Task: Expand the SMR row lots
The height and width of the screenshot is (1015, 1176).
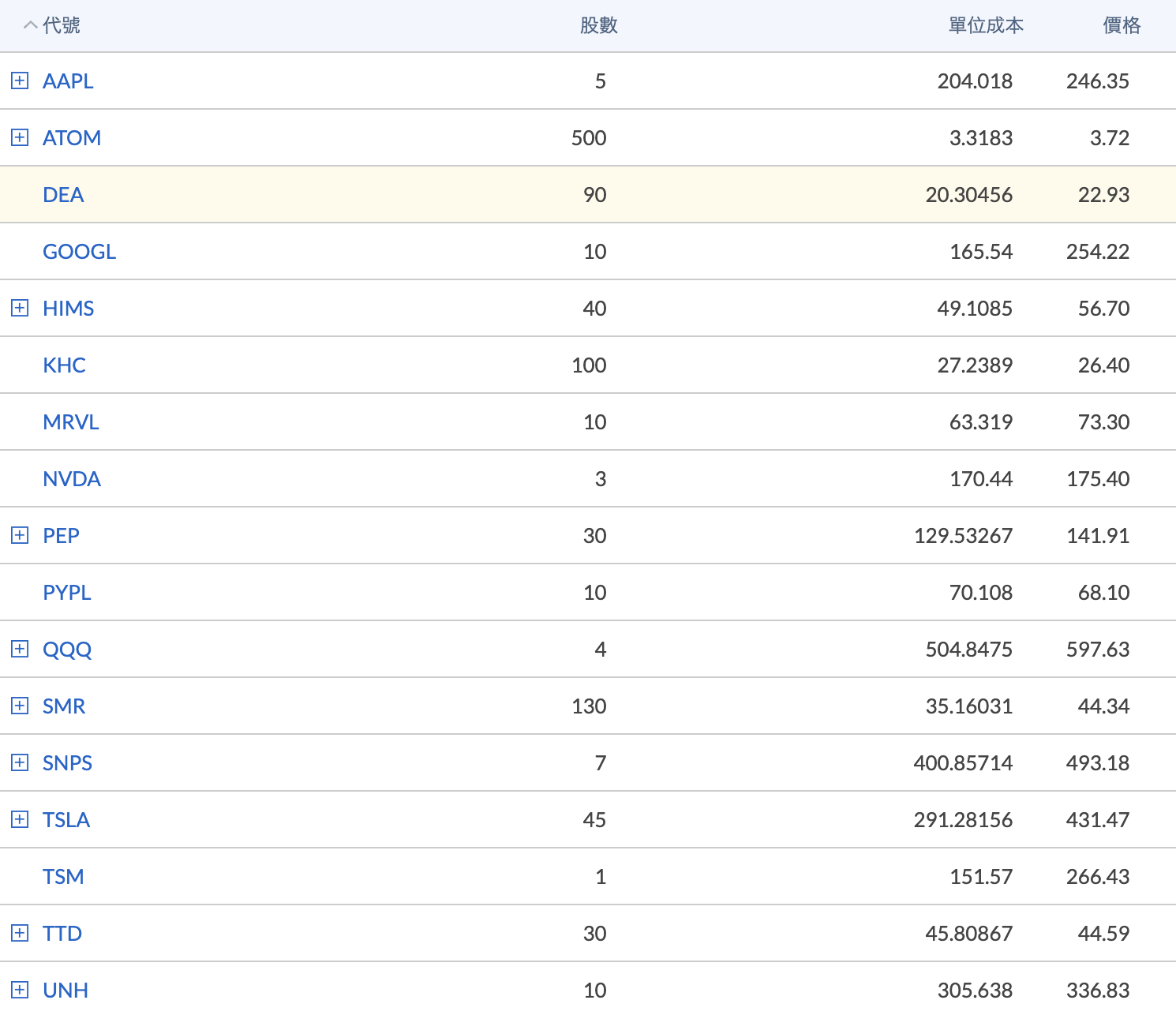Action: coord(20,706)
